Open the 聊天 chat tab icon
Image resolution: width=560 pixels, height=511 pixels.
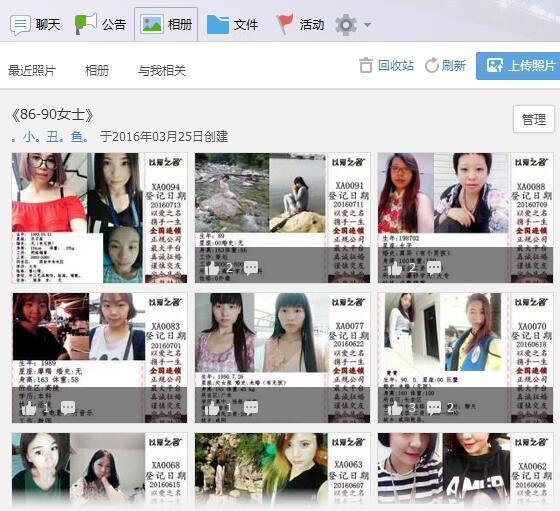(x=20, y=25)
